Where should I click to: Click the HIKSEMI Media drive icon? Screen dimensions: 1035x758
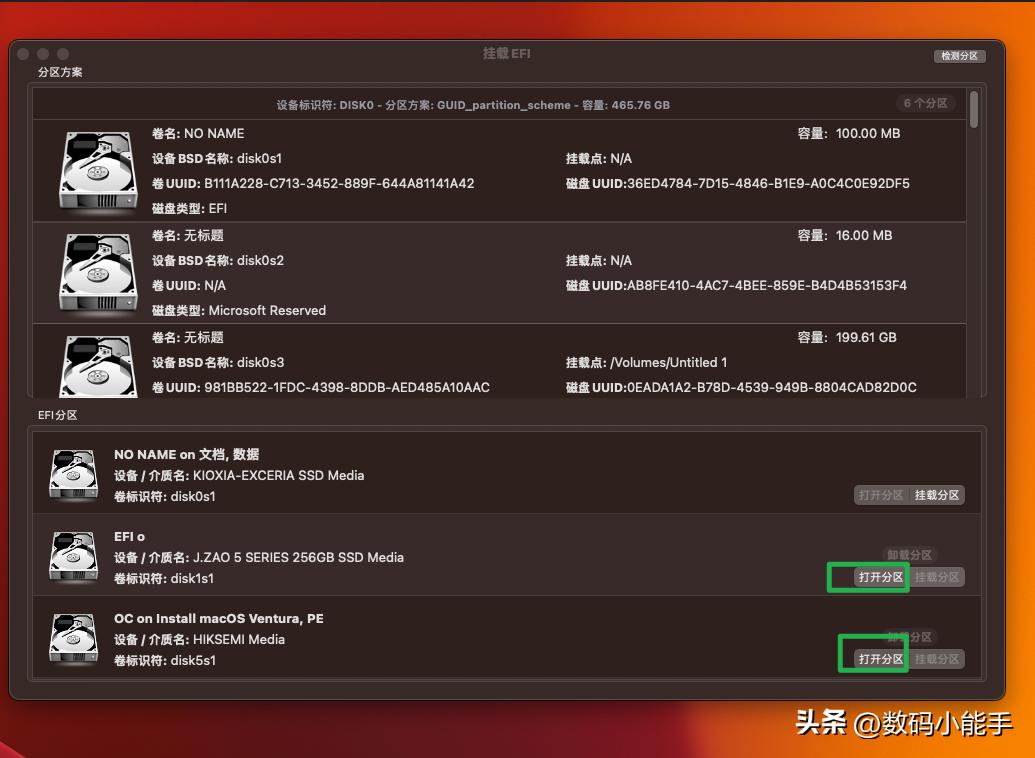(x=73, y=638)
